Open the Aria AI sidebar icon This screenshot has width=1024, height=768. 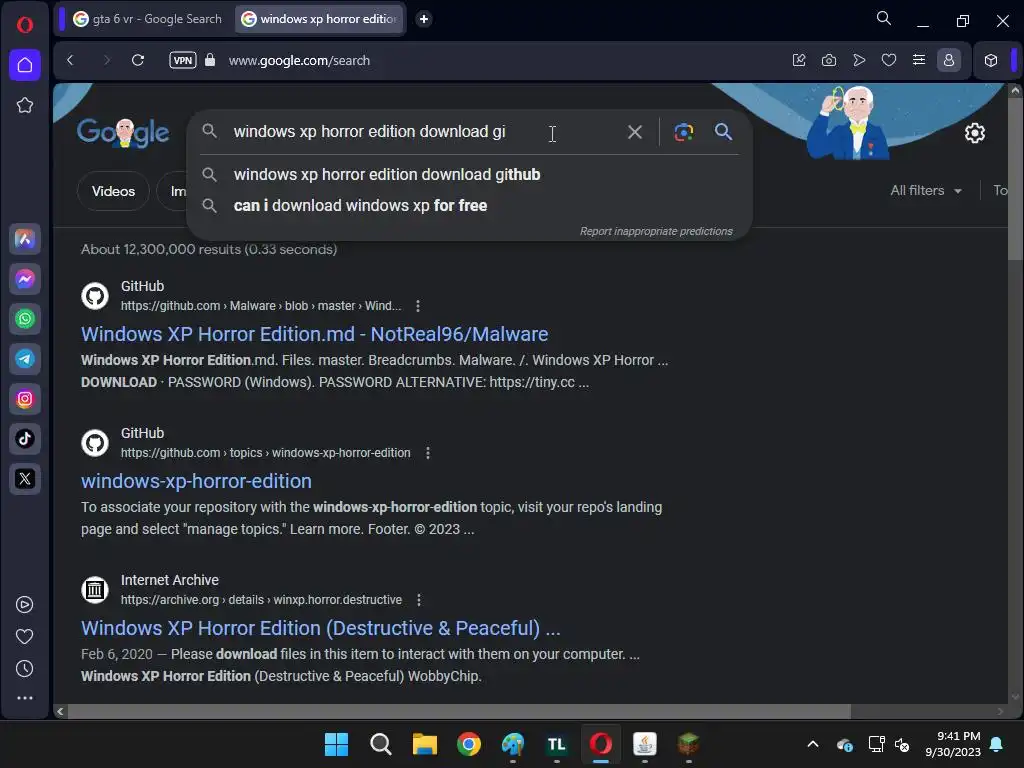pyautogui.click(x=25, y=239)
